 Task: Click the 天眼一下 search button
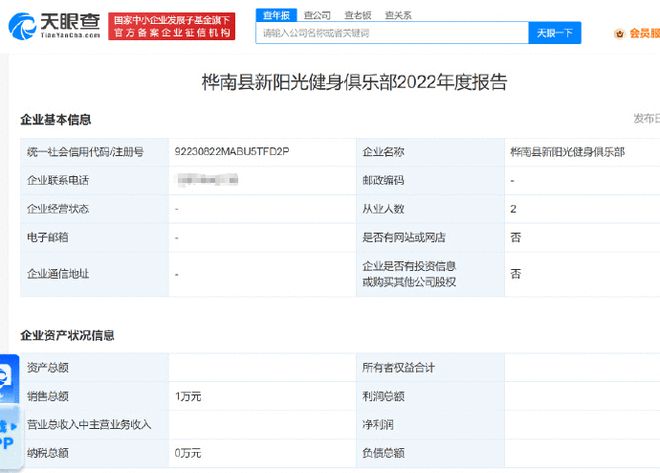(x=555, y=33)
